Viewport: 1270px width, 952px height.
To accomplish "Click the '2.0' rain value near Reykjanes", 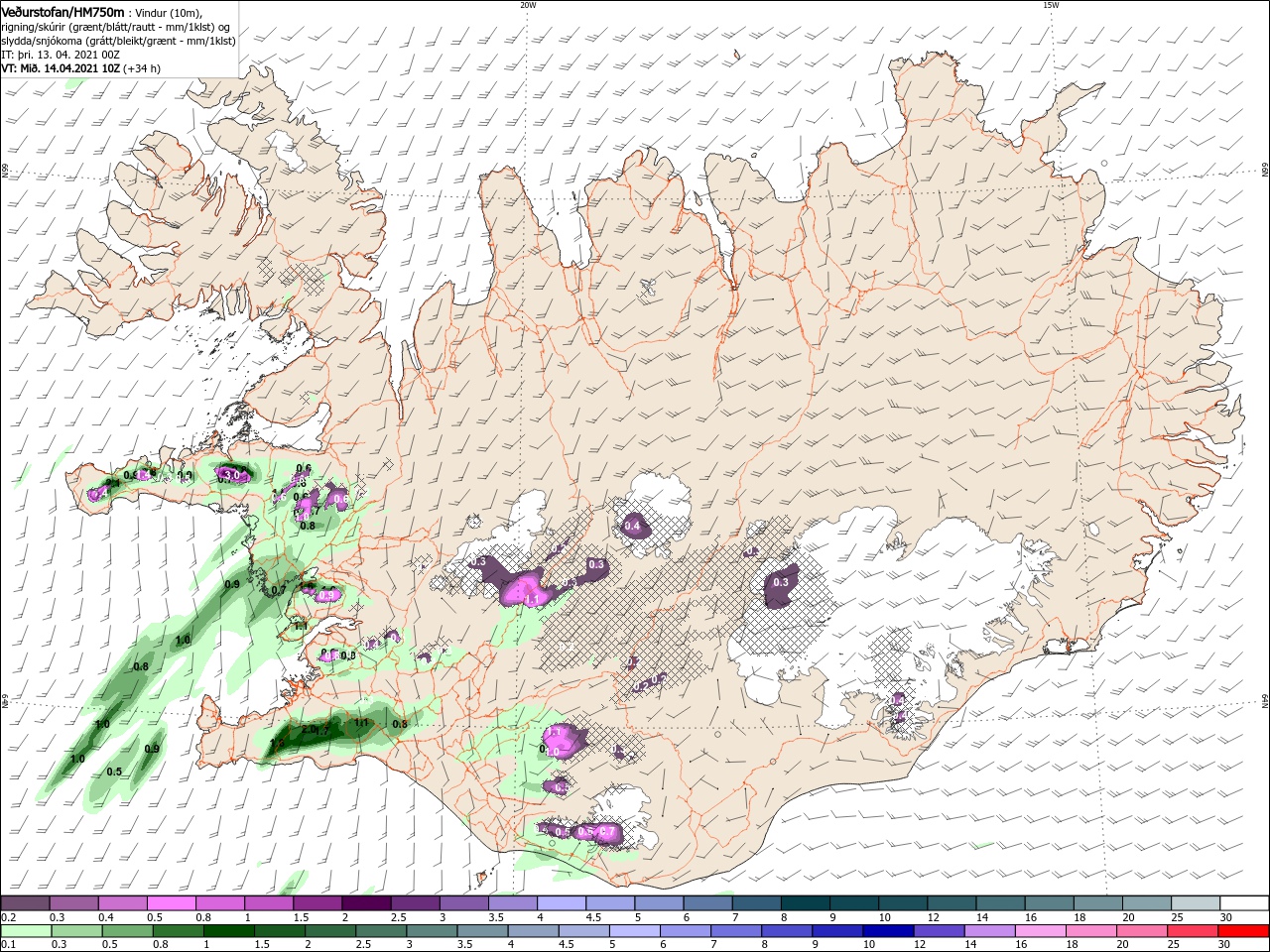I will click(x=309, y=729).
